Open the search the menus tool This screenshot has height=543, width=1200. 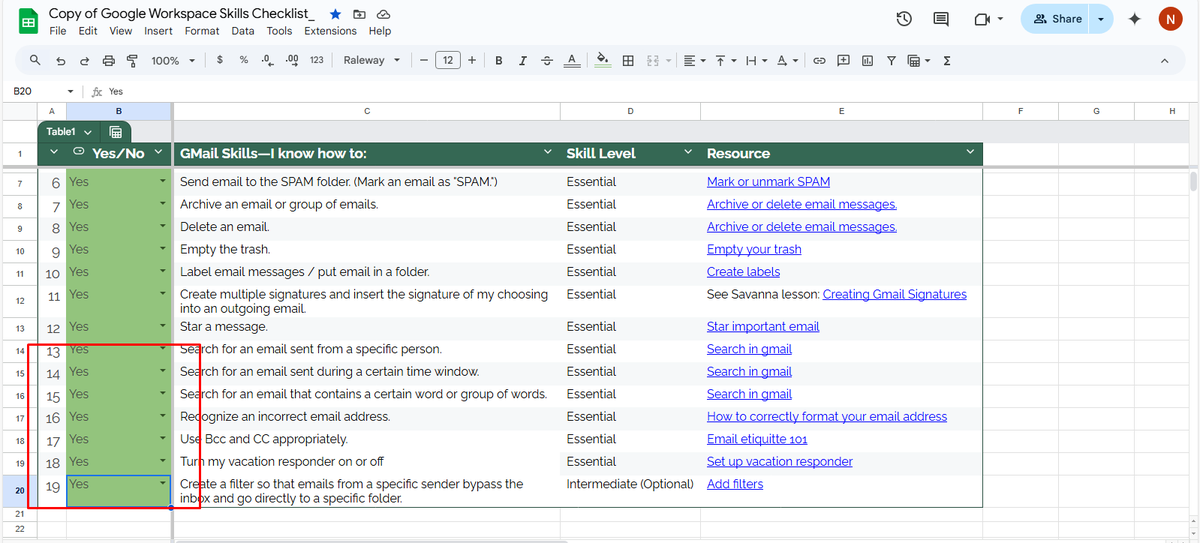(35, 60)
